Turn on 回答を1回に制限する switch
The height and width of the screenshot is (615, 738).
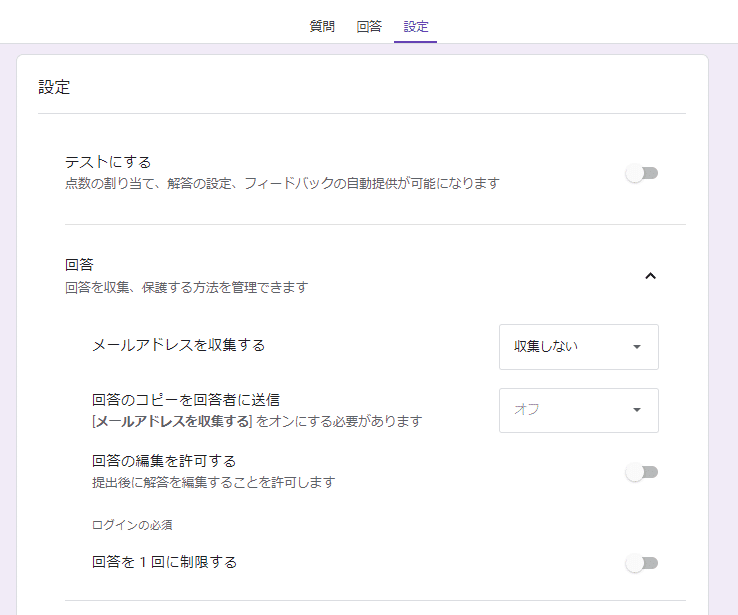point(642,563)
